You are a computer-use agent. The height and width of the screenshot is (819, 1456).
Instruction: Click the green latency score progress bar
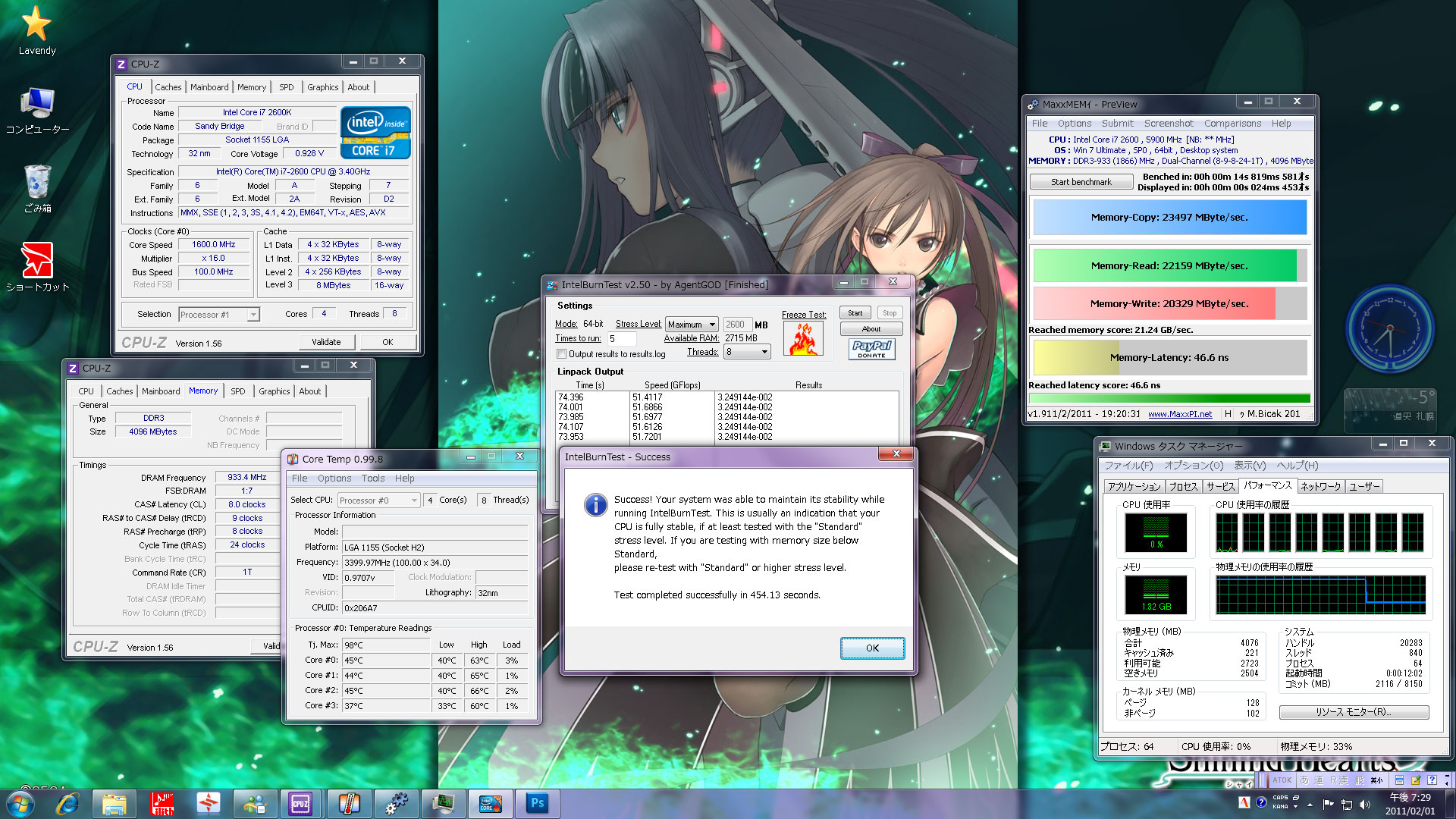(x=1169, y=399)
